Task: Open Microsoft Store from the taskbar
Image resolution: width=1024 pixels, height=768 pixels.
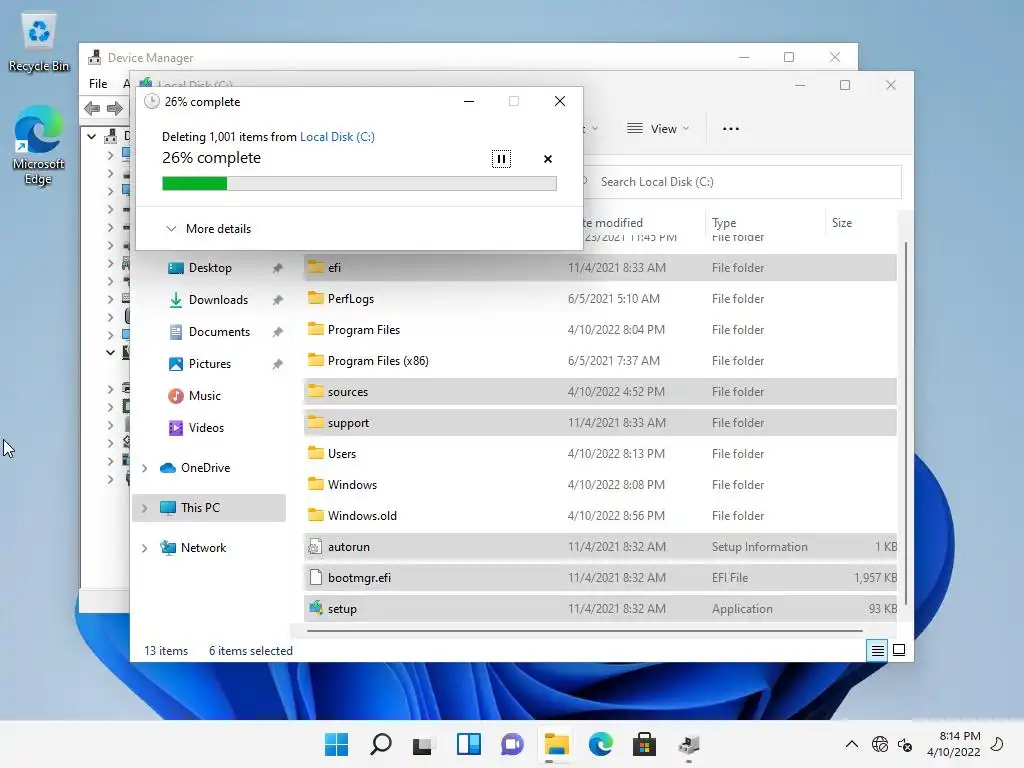Action: pyautogui.click(x=644, y=744)
